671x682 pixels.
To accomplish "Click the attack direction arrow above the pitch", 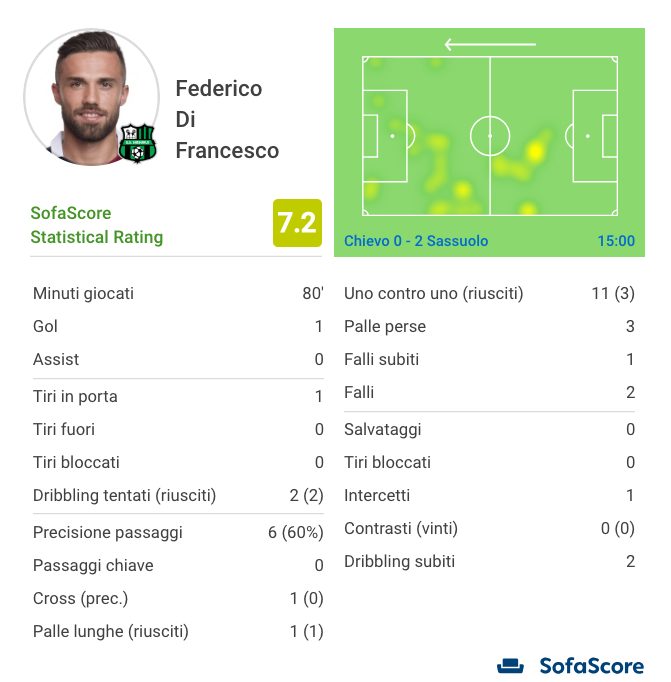I will pyautogui.click(x=490, y=44).
